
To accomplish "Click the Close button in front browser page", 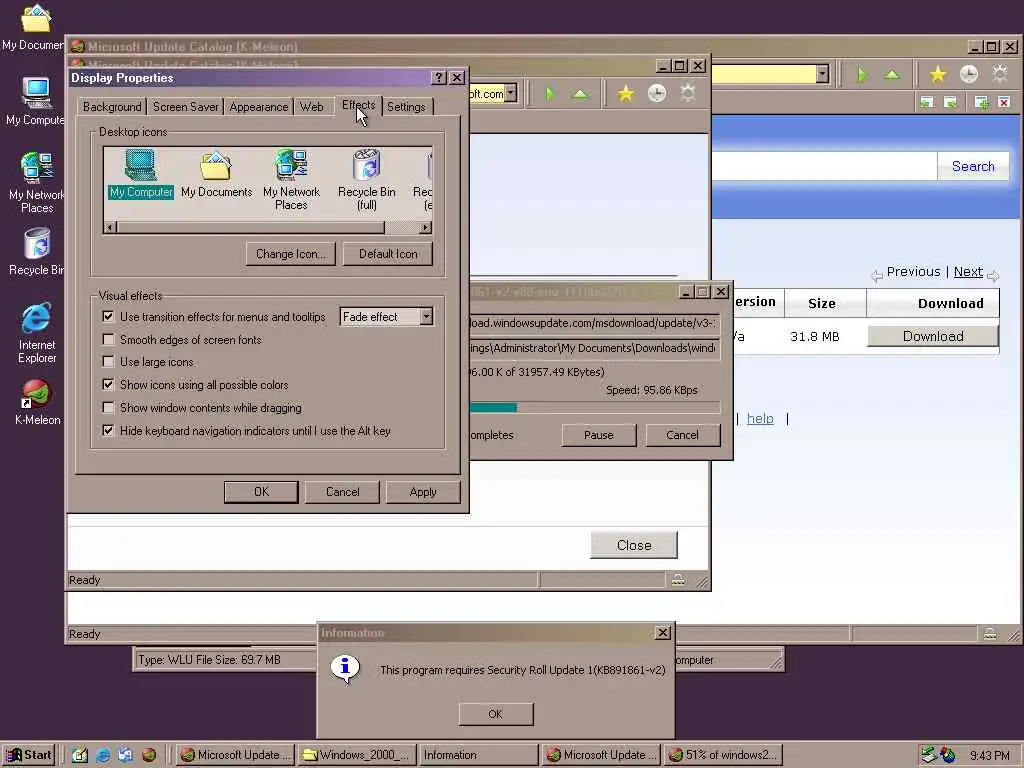I will click(x=634, y=545).
